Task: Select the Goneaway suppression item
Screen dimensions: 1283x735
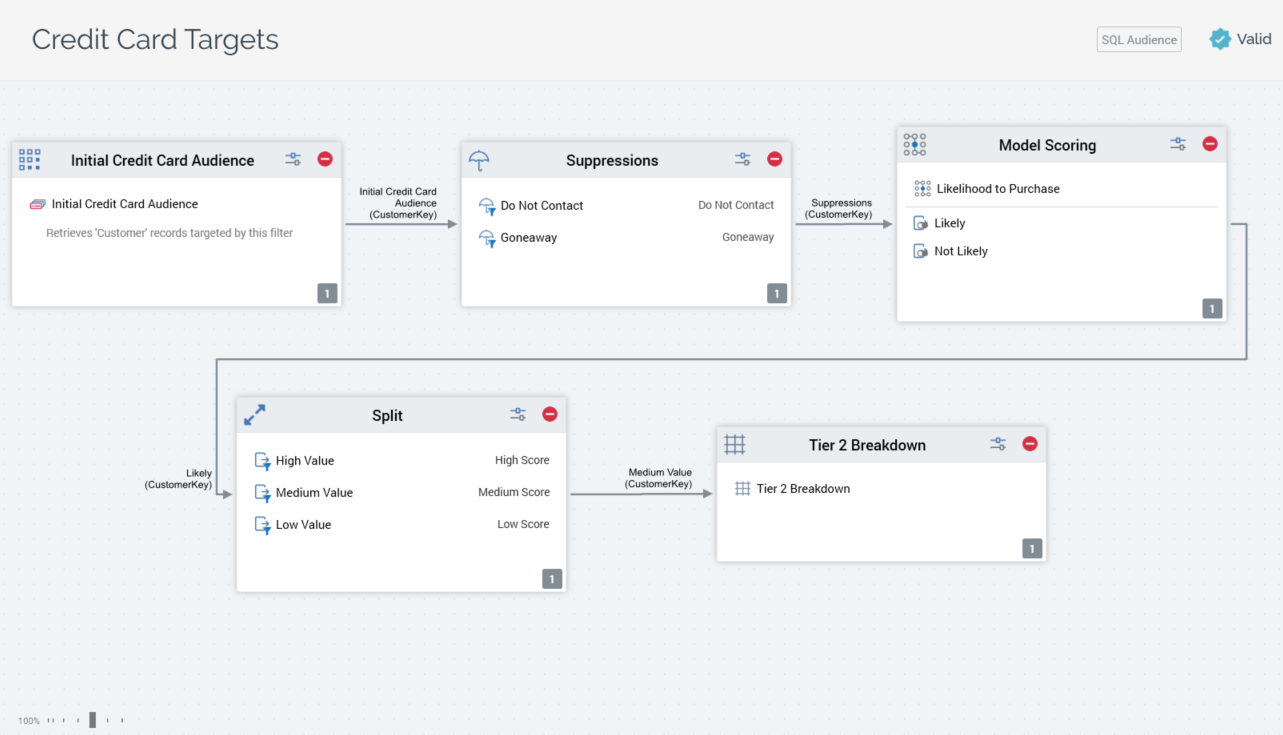Action: tap(529, 237)
